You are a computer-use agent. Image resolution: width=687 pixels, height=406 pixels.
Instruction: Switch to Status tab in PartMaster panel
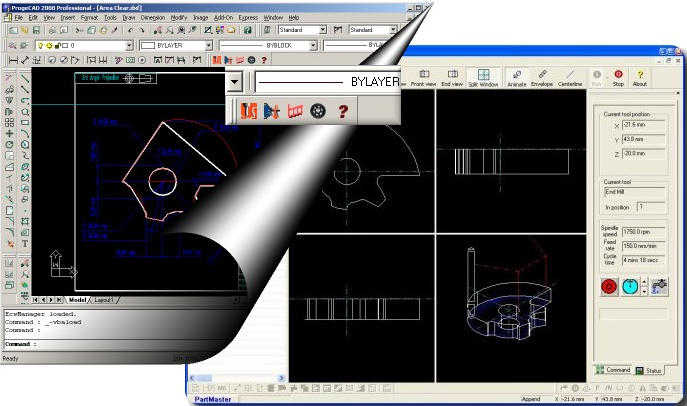648,371
